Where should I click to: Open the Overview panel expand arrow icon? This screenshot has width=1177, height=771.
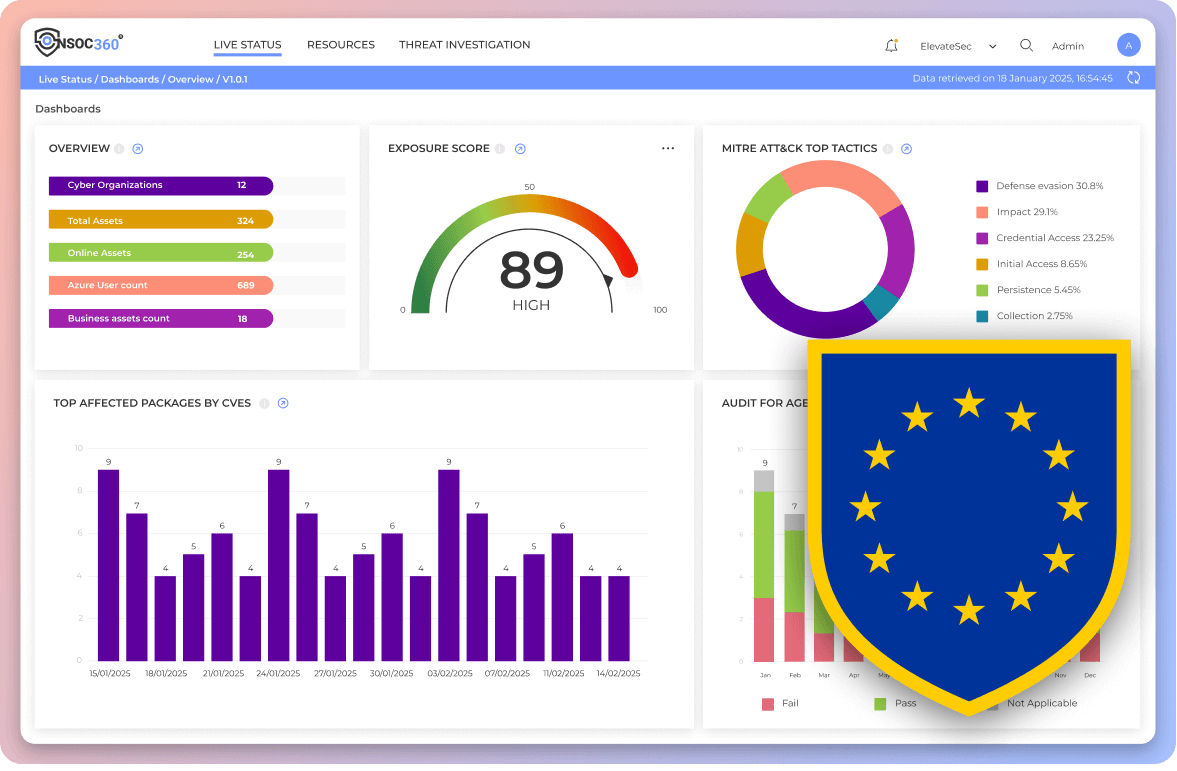point(137,149)
